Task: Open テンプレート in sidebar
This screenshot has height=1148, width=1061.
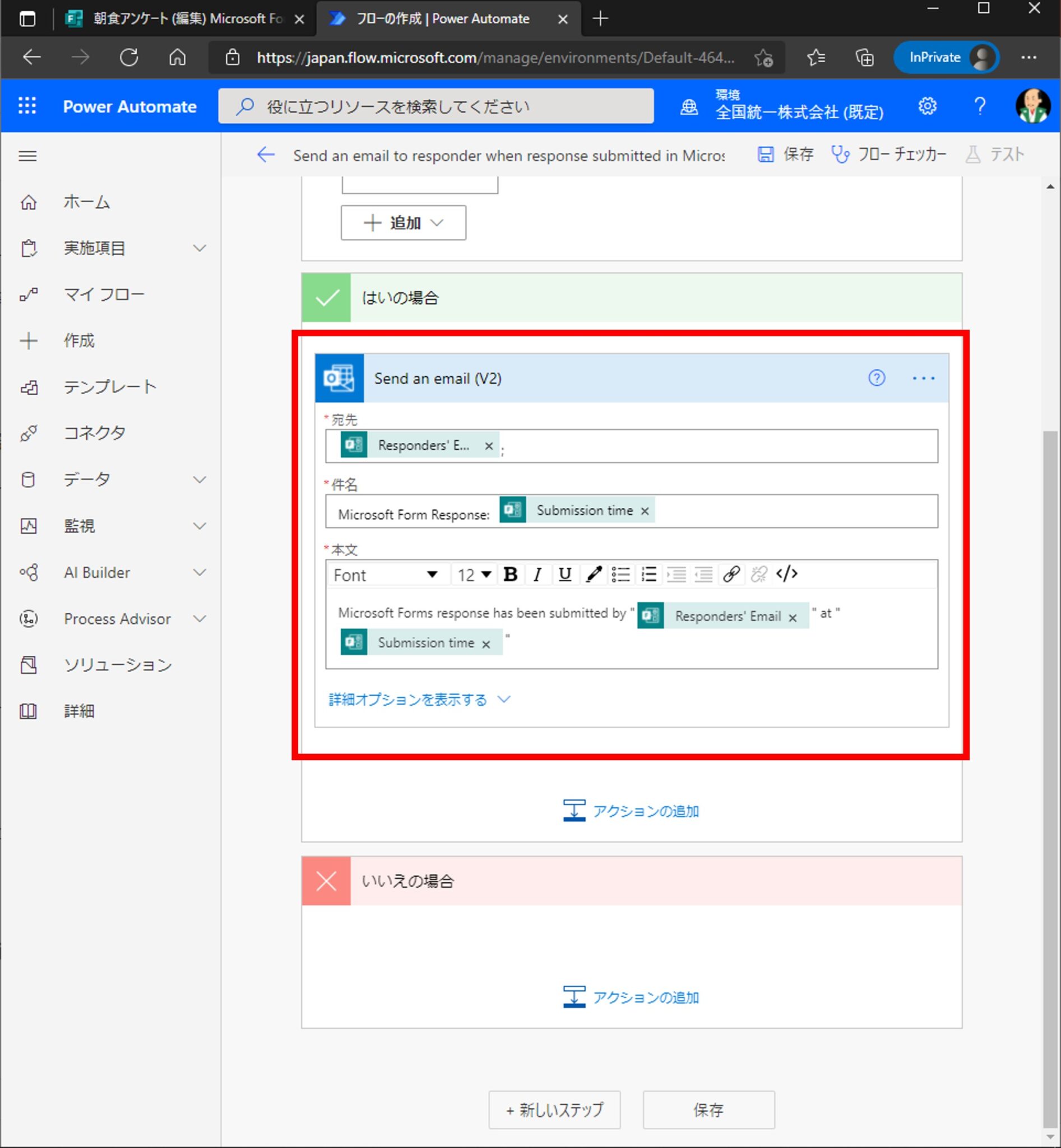Action: (109, 387)
